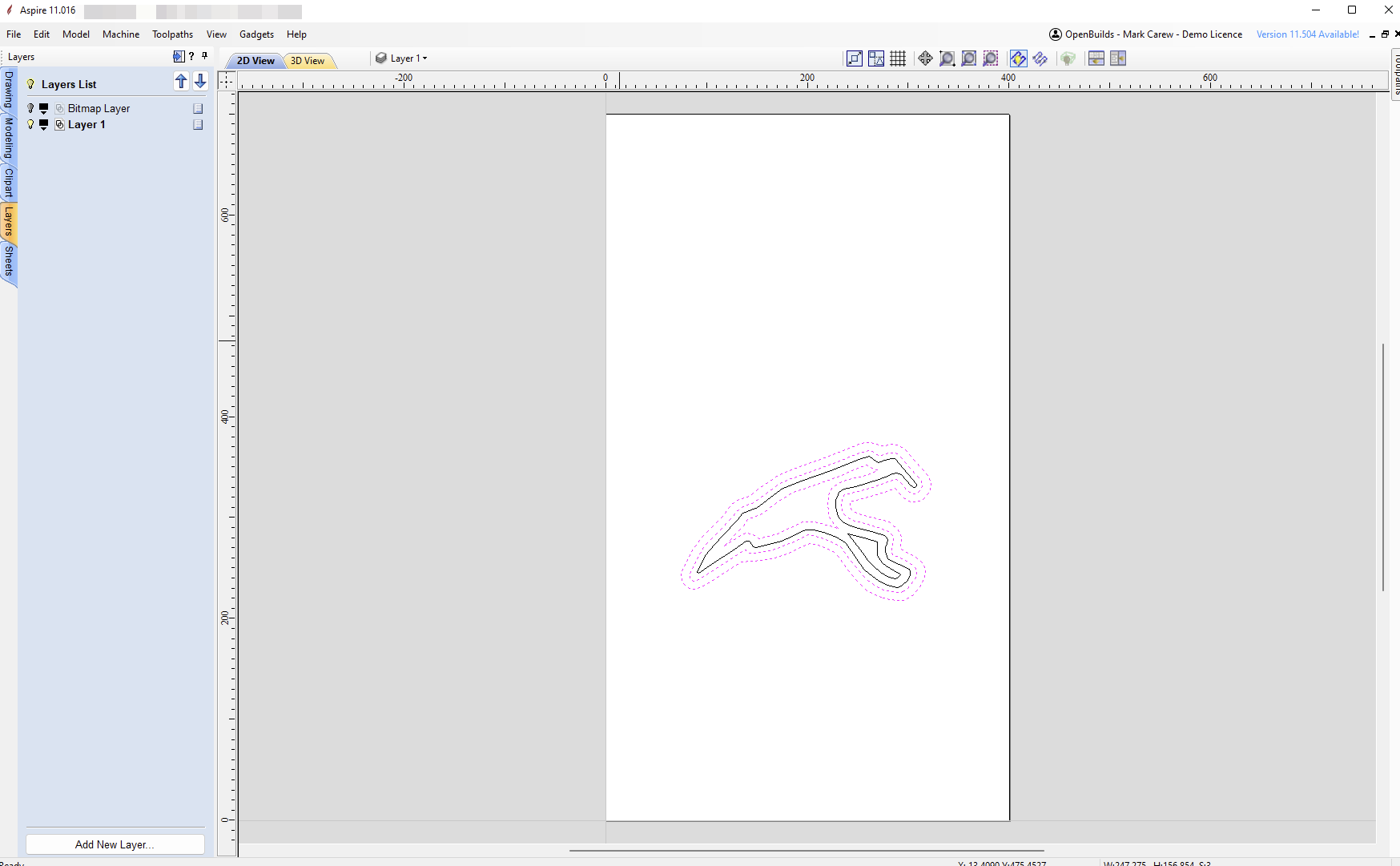Select the Layers side tab
Image resolution: width=1400 pixels, height=866 pixels.
tap(9, 220)
